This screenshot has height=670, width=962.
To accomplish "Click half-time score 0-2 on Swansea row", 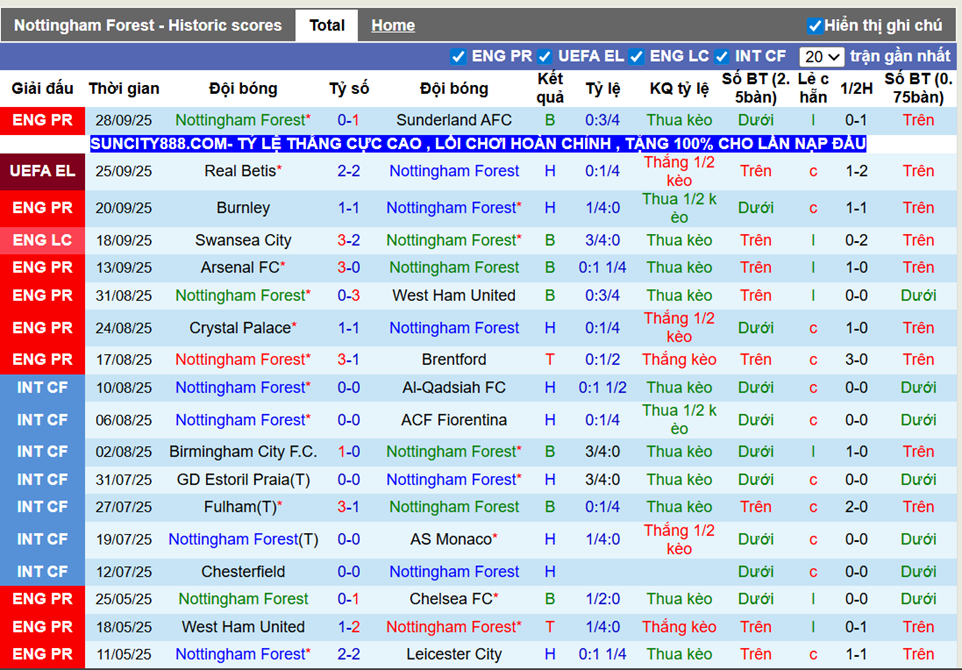I will click(x=856, y=241).
